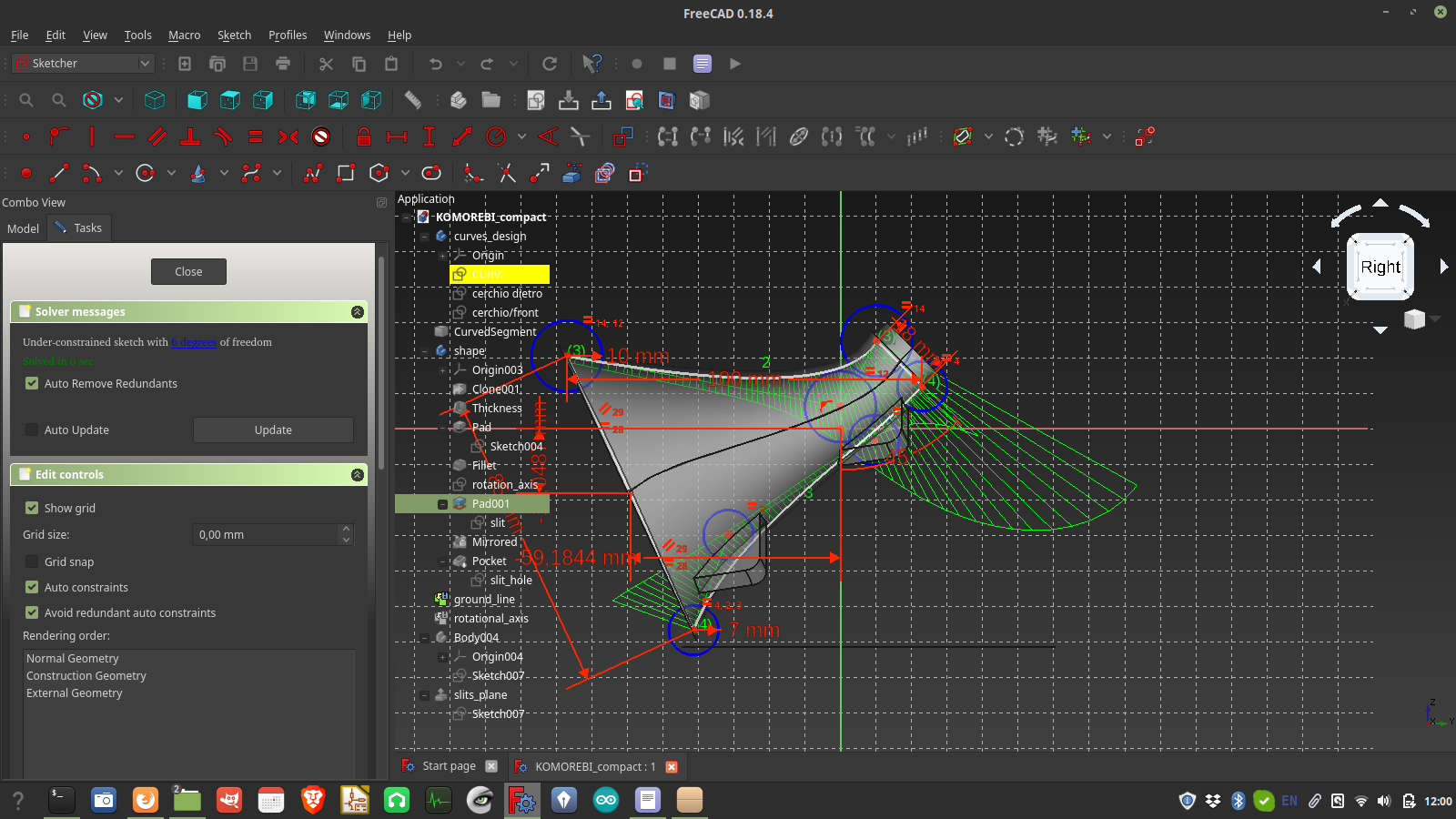The image size is (1456, 819).
Task: Switch to isometric view
Action: point(155,100)
